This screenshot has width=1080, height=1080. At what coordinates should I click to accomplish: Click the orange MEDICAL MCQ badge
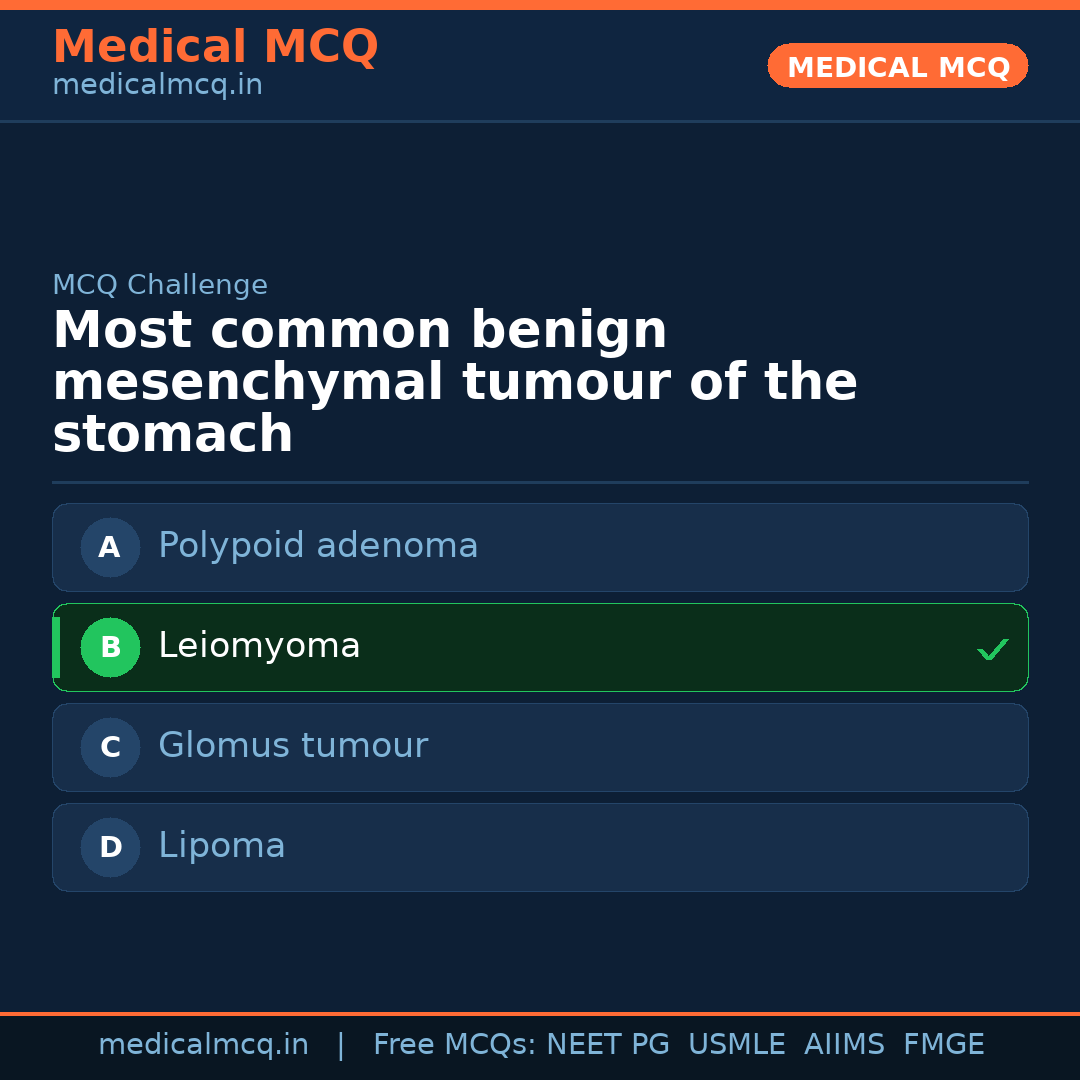(x=897, y=67)
